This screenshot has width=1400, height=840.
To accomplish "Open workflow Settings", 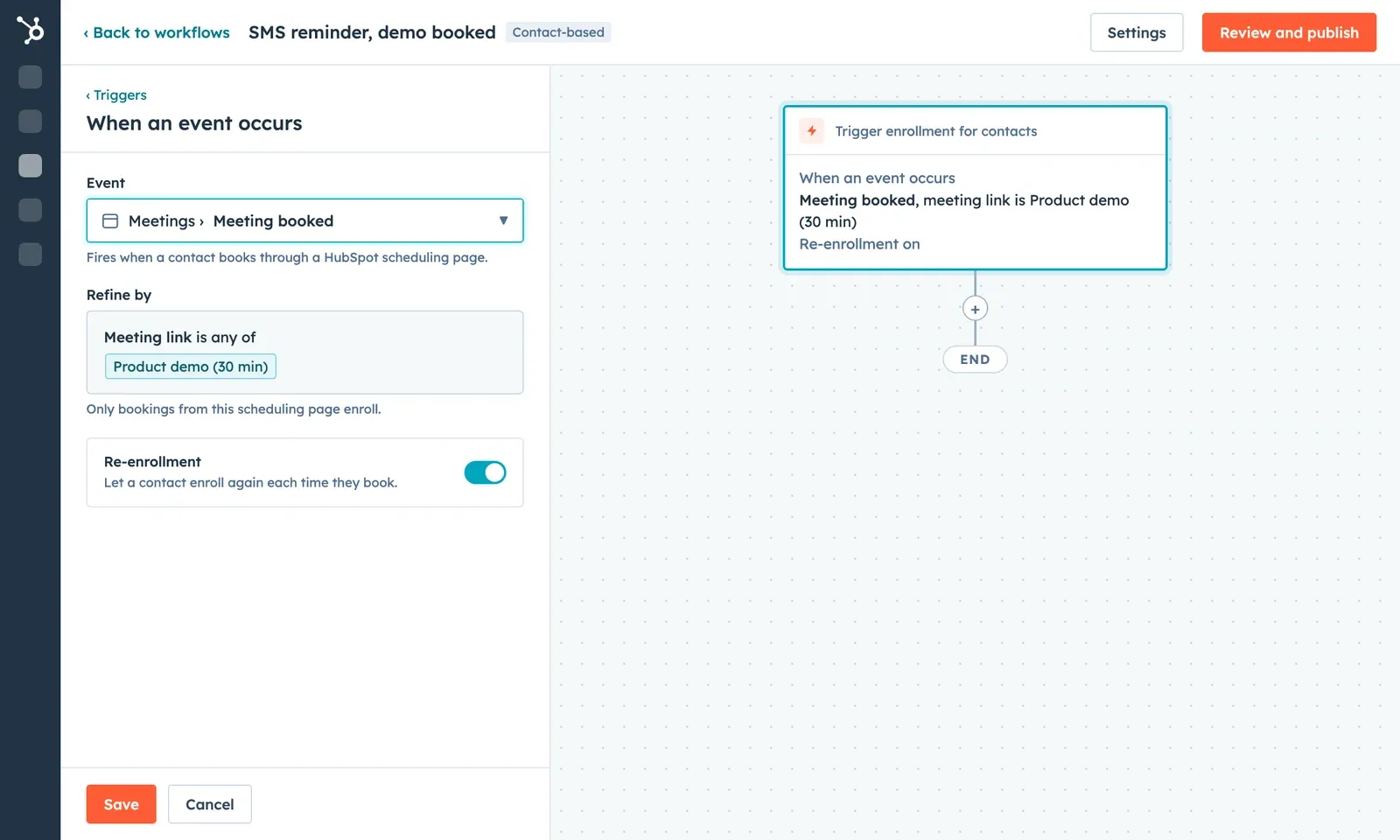I will pos(1137,32).
